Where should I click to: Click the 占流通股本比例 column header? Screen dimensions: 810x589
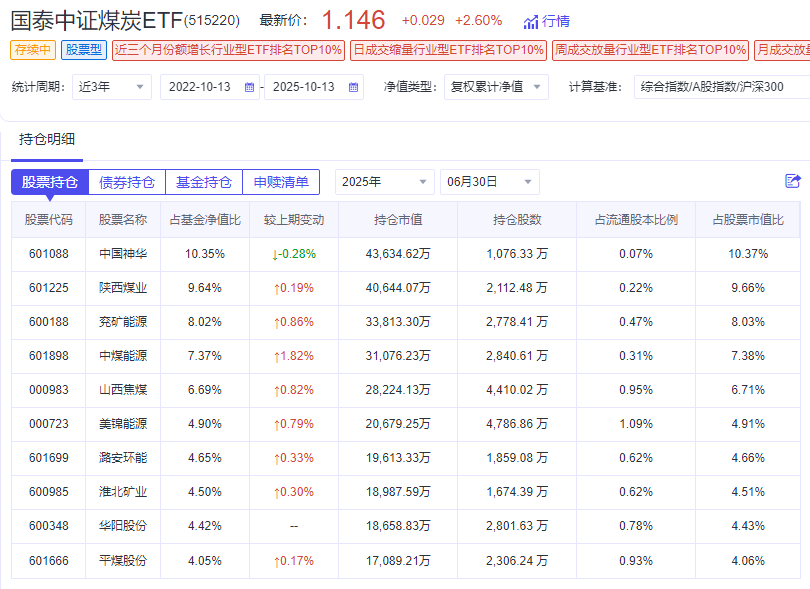point(636,220)
